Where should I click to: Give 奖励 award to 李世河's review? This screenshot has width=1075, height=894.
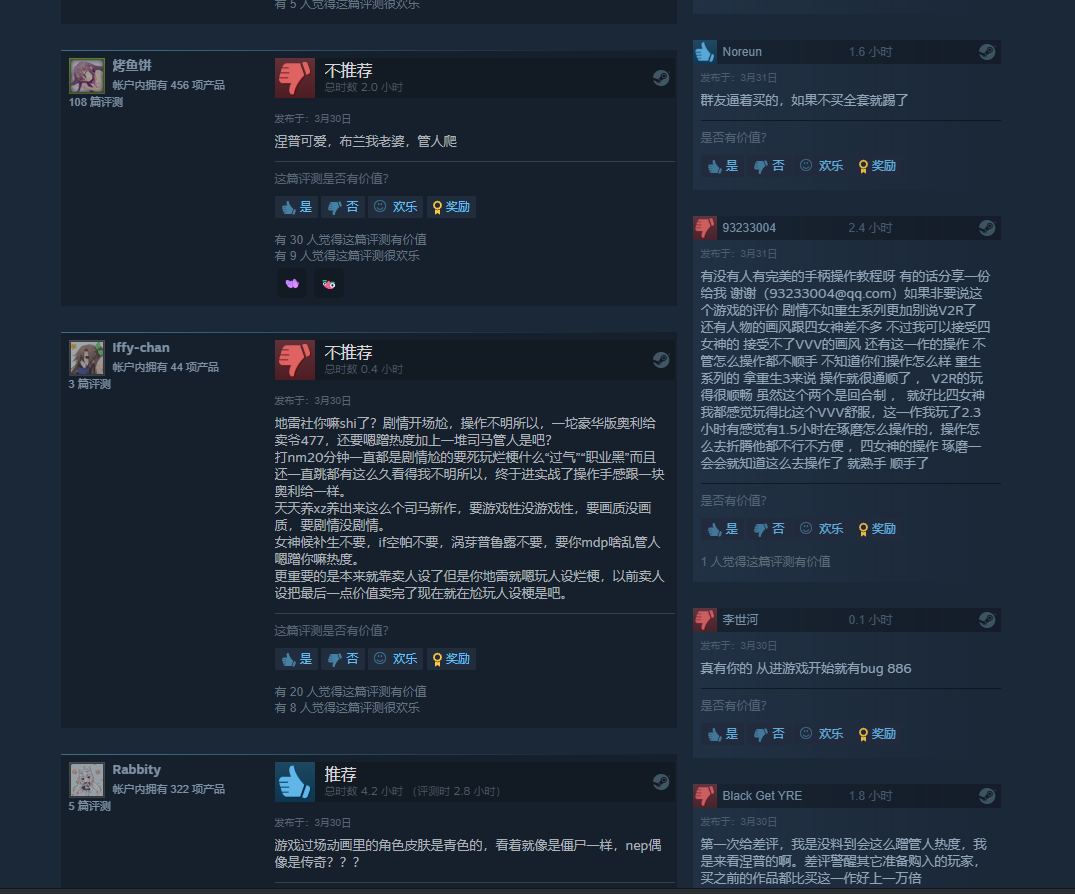click(x=877, y=734)
